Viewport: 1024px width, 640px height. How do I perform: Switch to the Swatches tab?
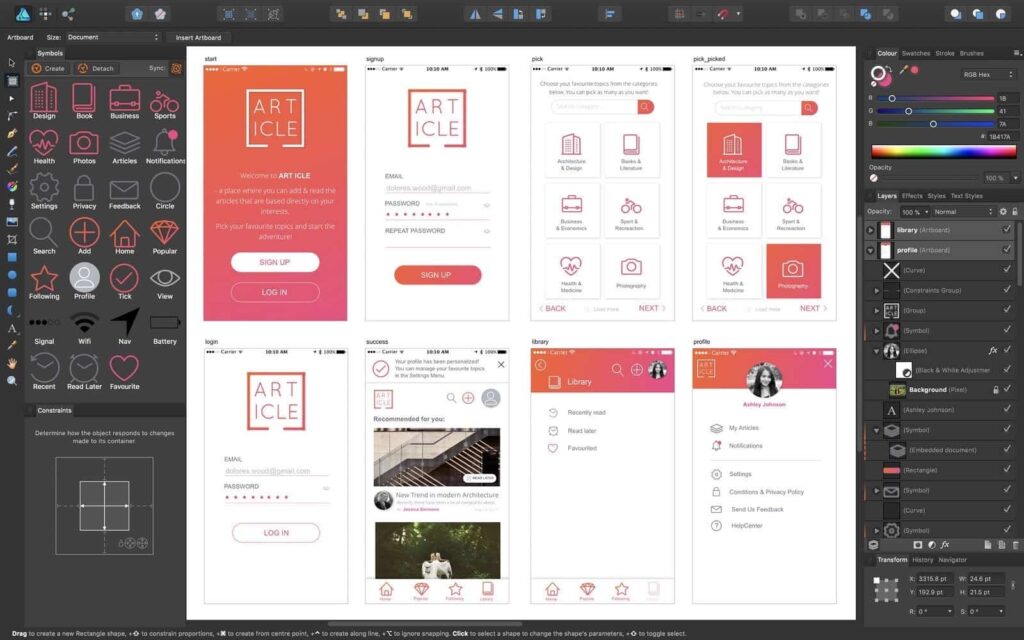click(916, 53)
